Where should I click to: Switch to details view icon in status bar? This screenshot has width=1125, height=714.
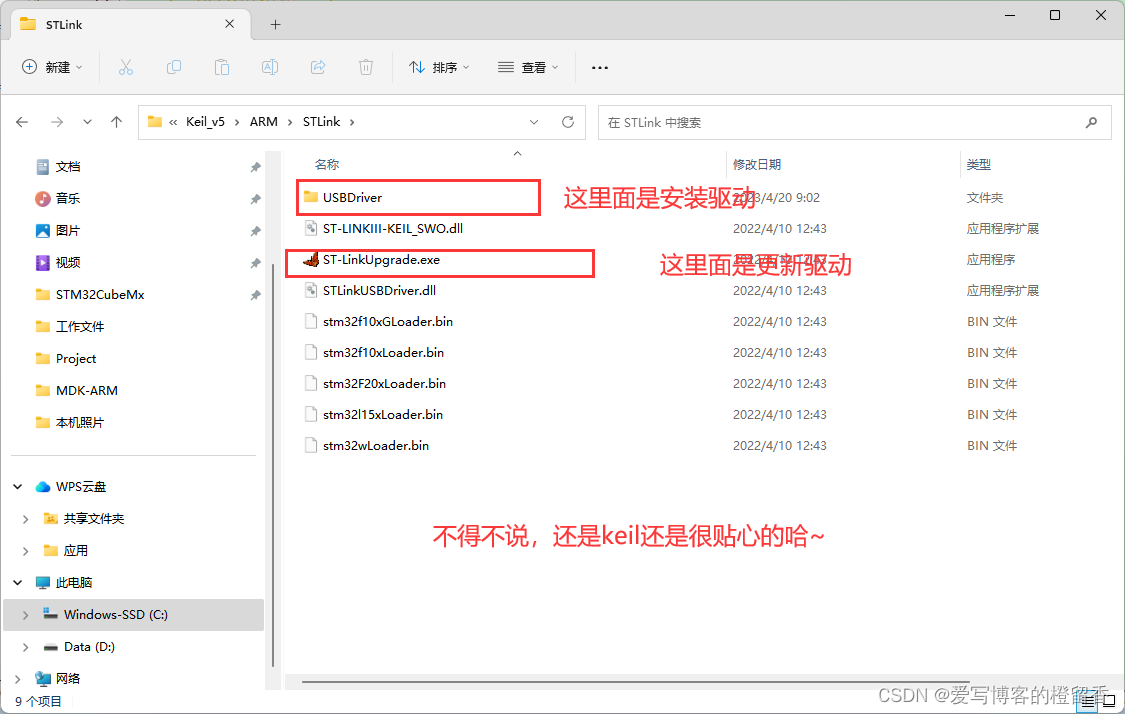pos(1088,701)
